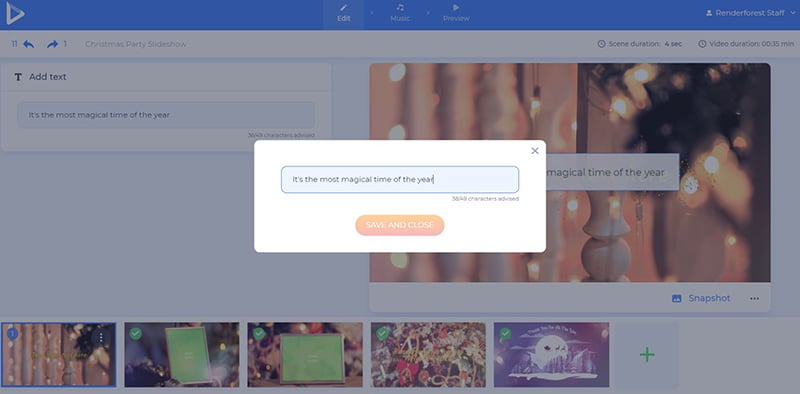
Task: Select the fourth scene with ornaments
Action: (x=428, y=355)
